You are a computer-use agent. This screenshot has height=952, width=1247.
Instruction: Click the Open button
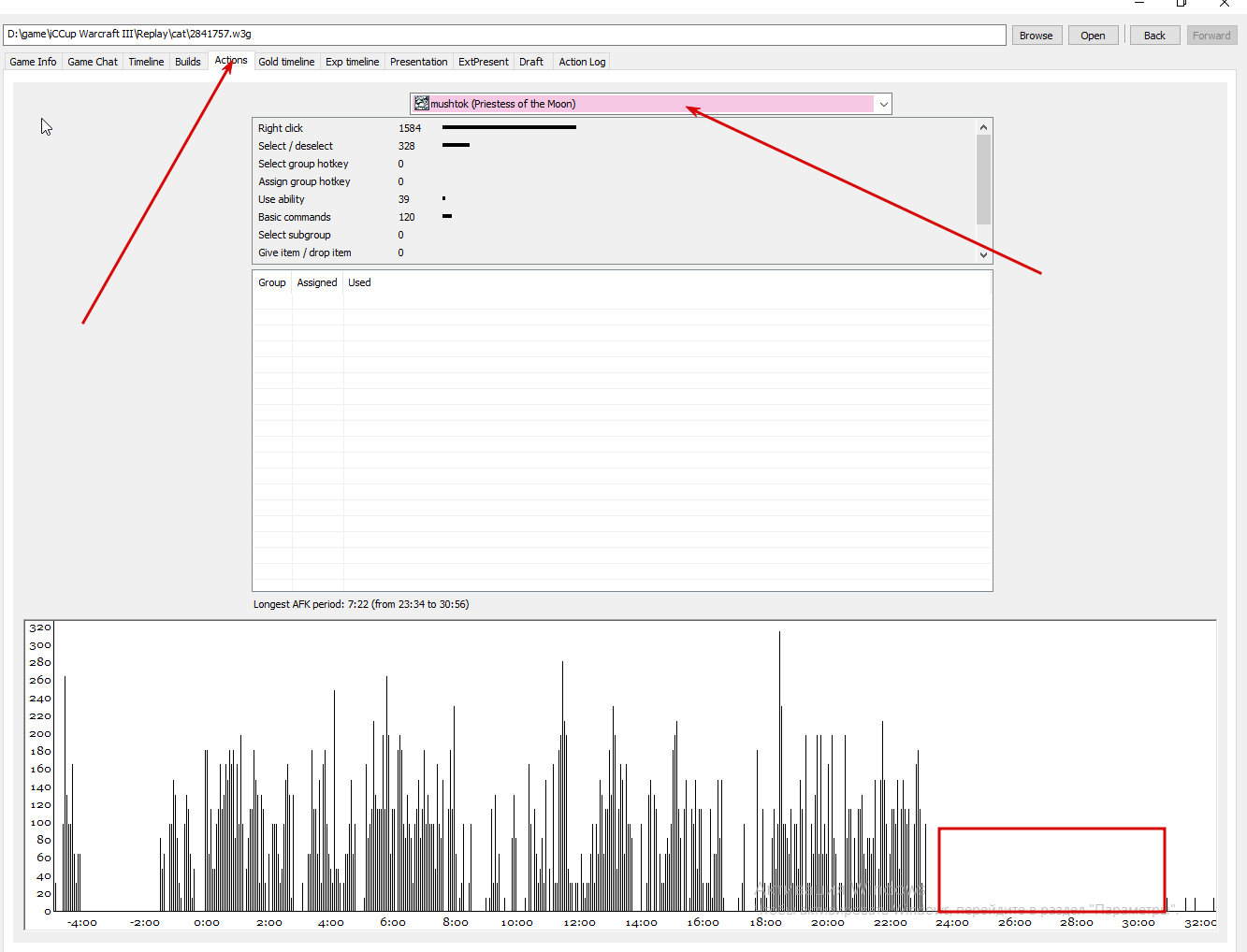[x=1093, y=36]
